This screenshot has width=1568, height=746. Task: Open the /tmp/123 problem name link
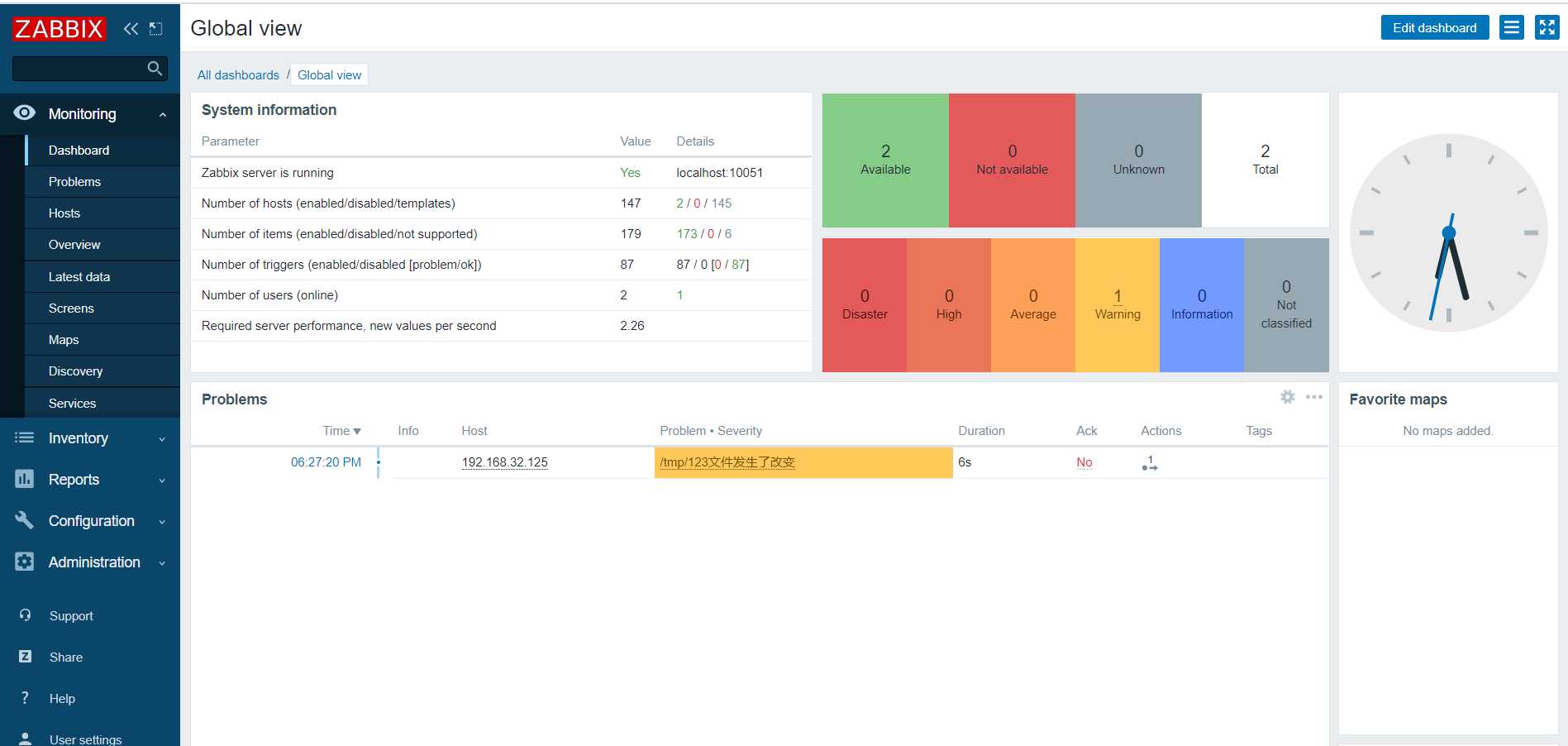point(727,462)
